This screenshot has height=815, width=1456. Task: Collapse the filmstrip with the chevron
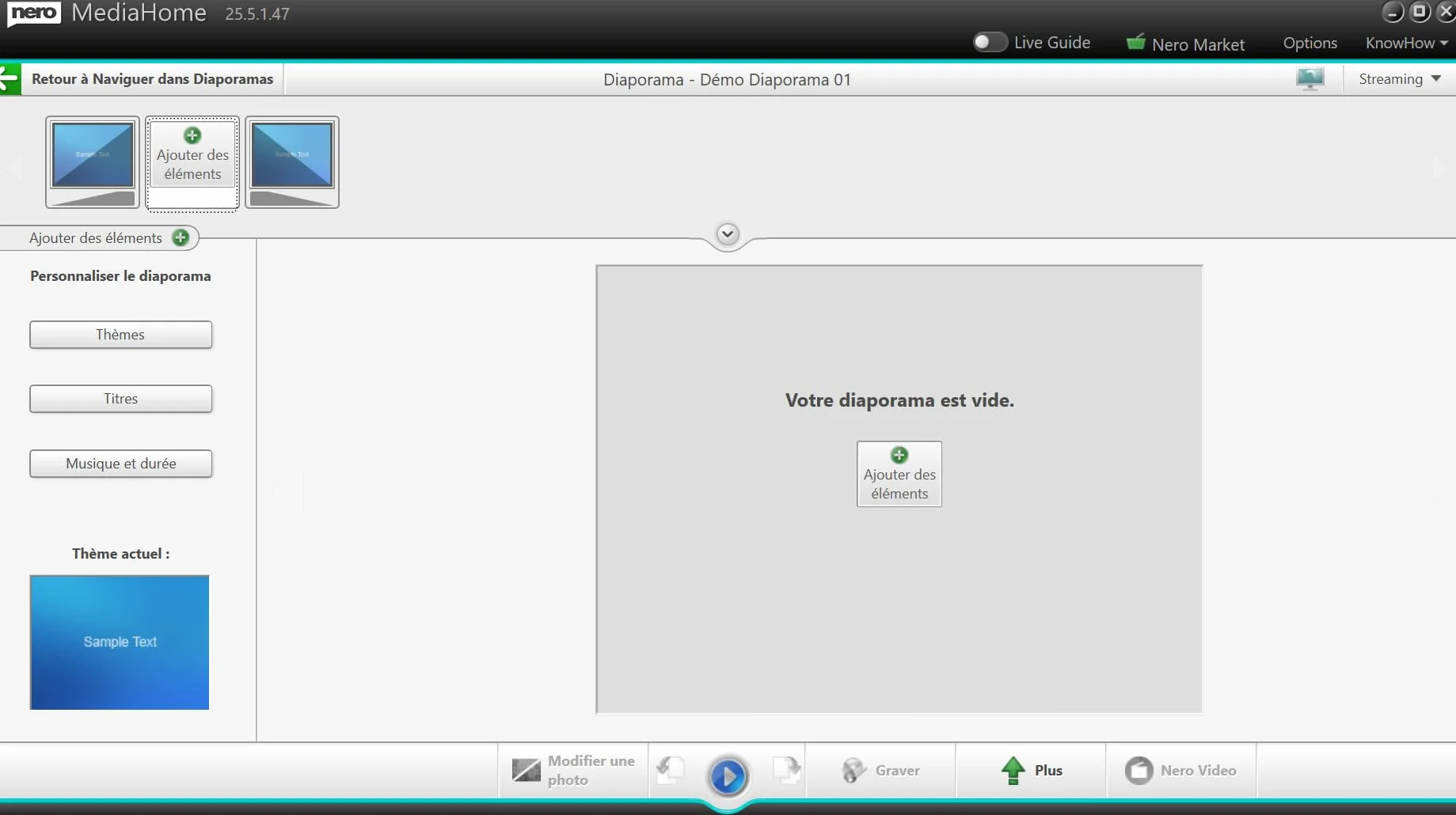(x=727, y=234)
